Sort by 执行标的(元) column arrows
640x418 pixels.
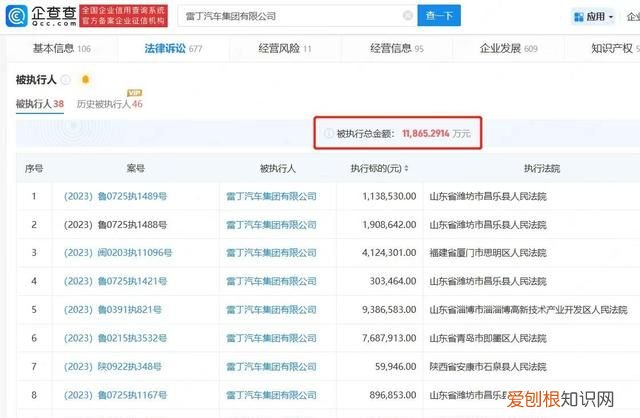coord(405,170)
